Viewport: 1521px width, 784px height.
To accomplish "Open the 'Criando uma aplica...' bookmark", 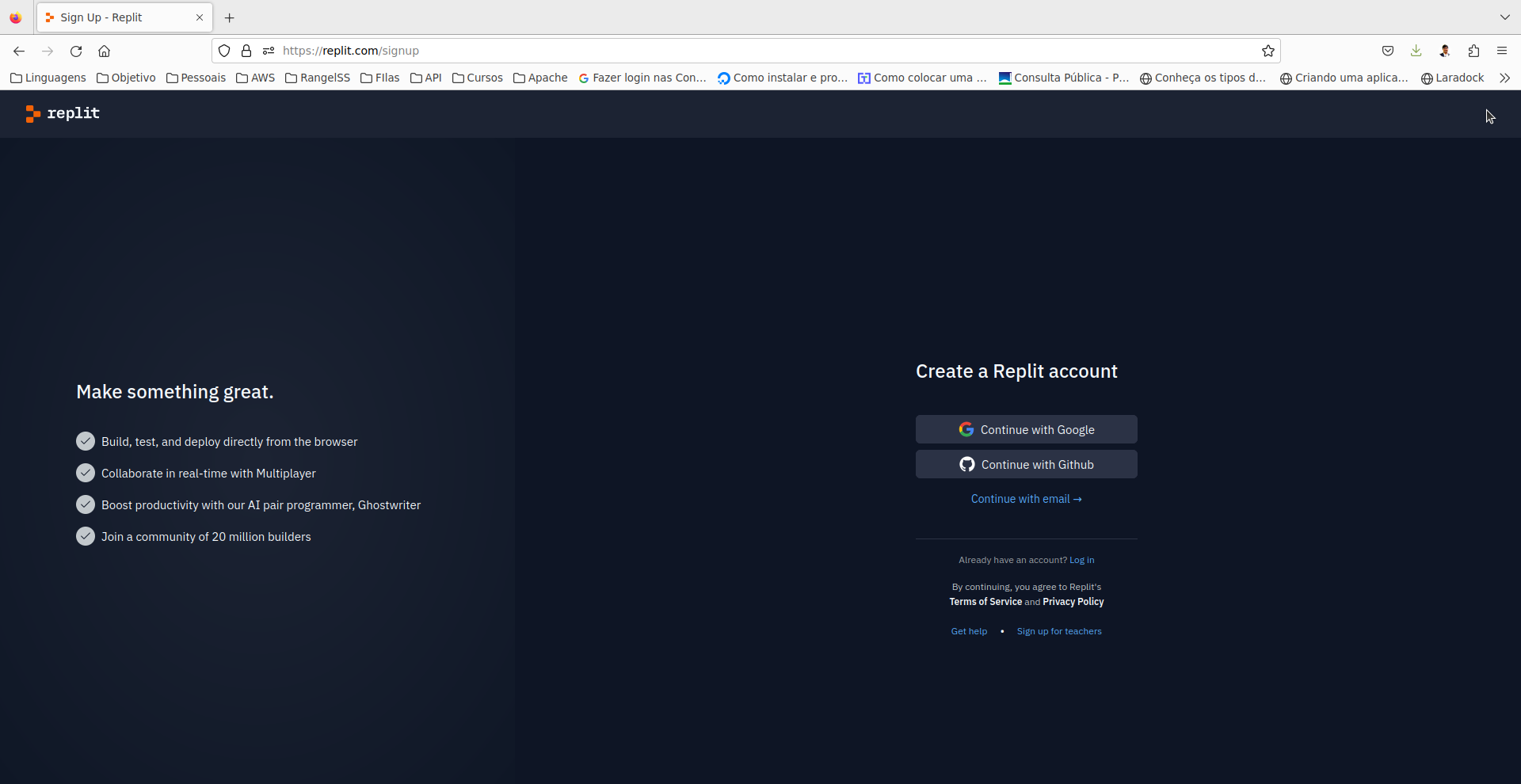I will click(x=1344, y=78).
